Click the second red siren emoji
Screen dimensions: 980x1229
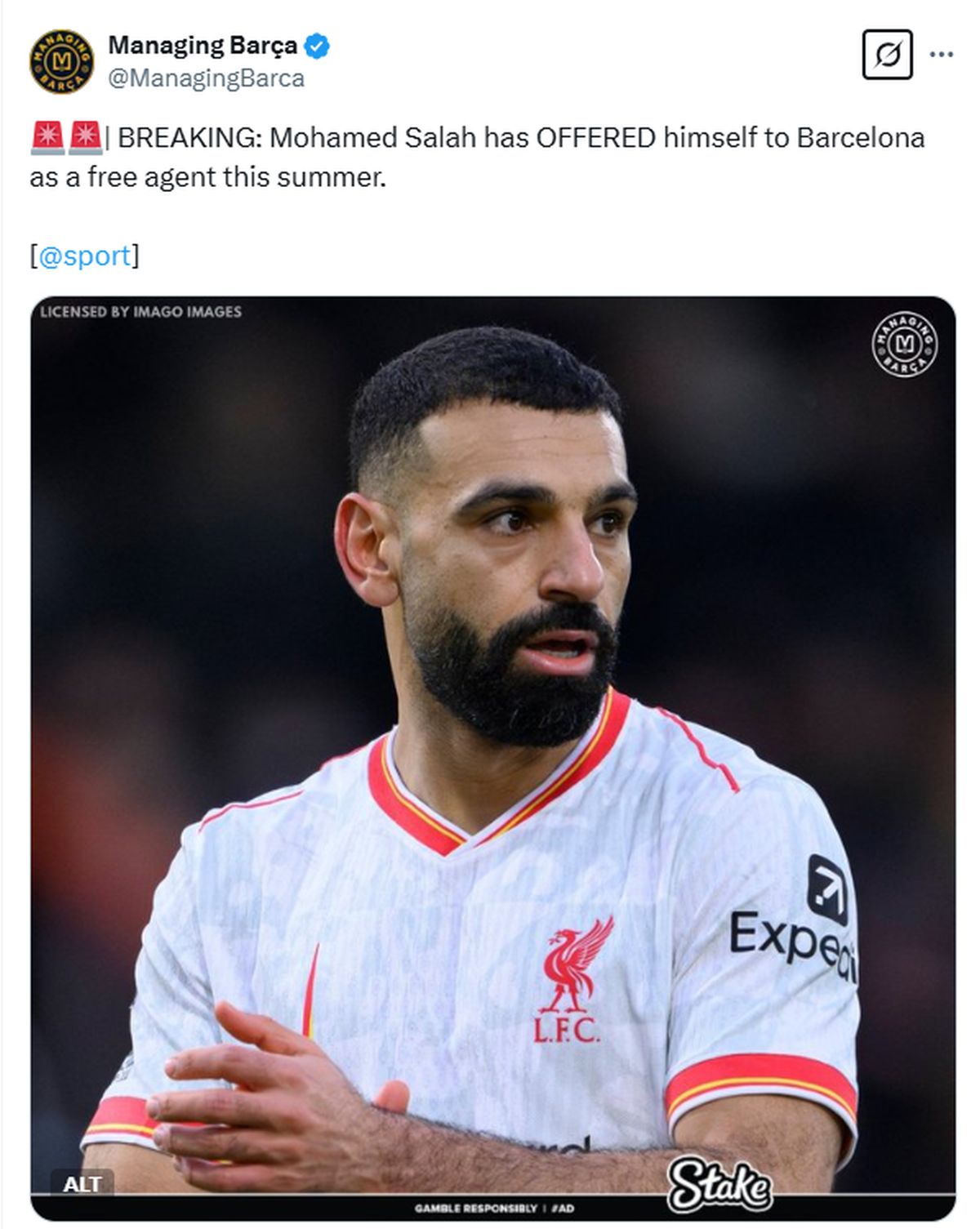[84, 138]
